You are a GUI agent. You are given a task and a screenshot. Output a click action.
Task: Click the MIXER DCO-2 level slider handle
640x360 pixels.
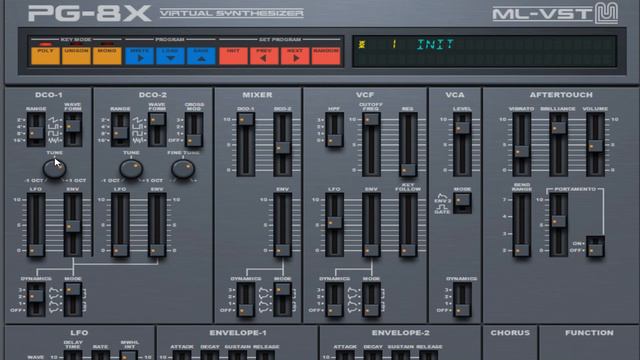(282, 147)
